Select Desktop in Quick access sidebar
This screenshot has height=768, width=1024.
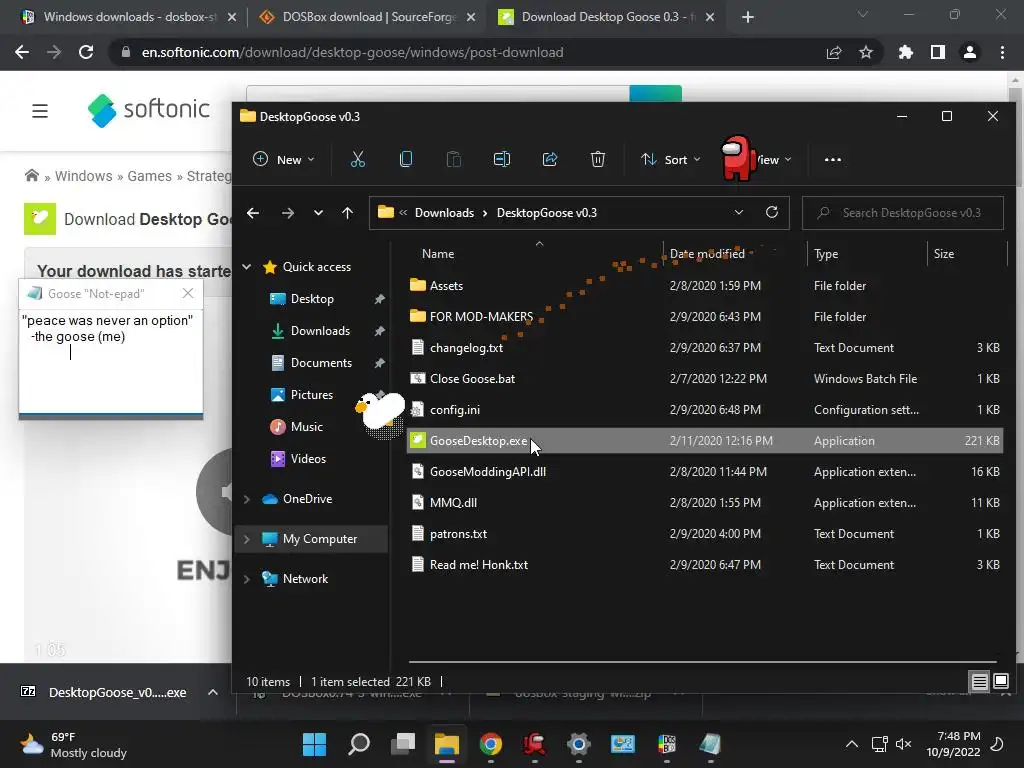(x=312, y=299)
